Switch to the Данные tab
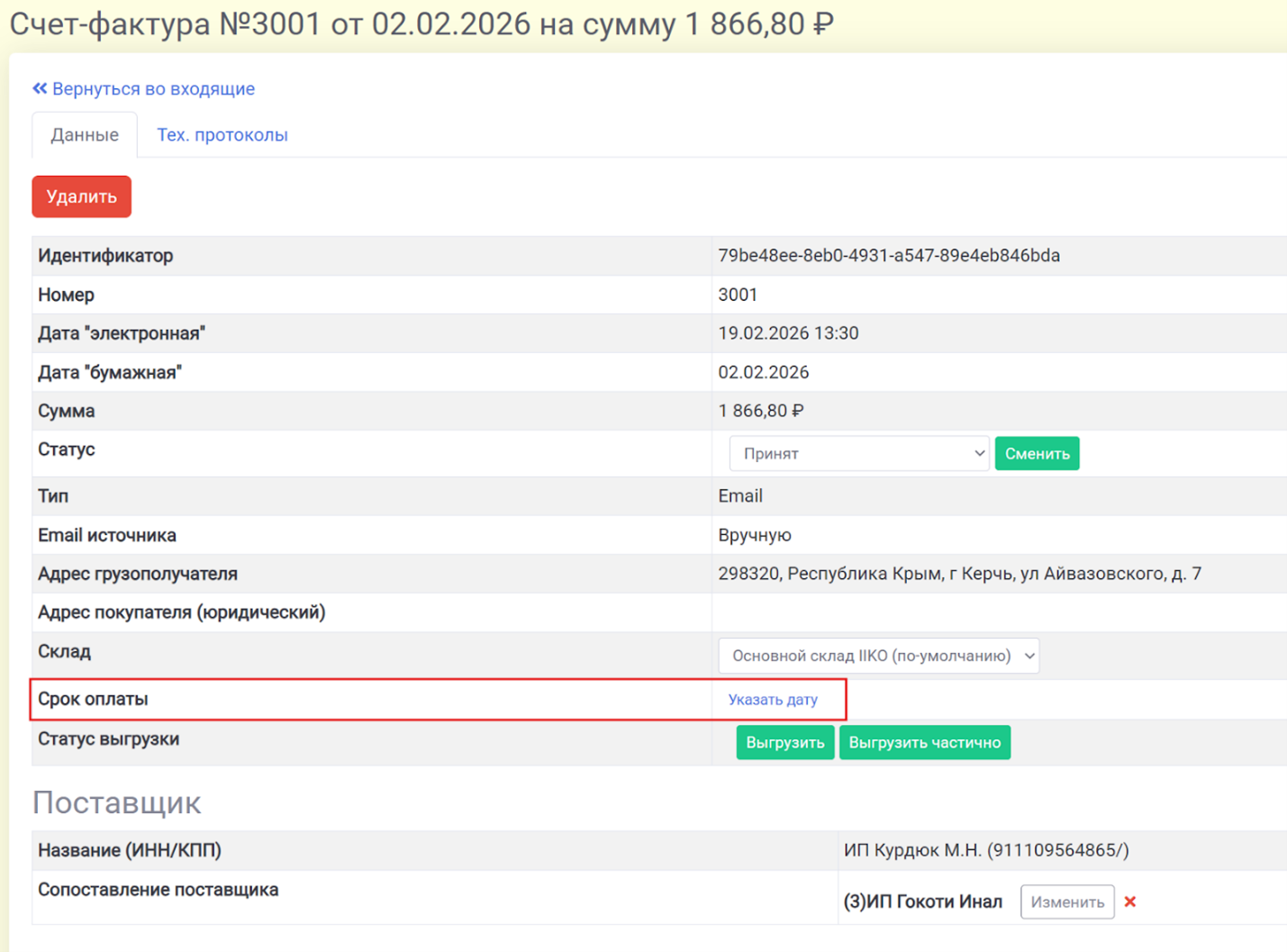This screenshot has height=952, width=1287. point(85,135)
